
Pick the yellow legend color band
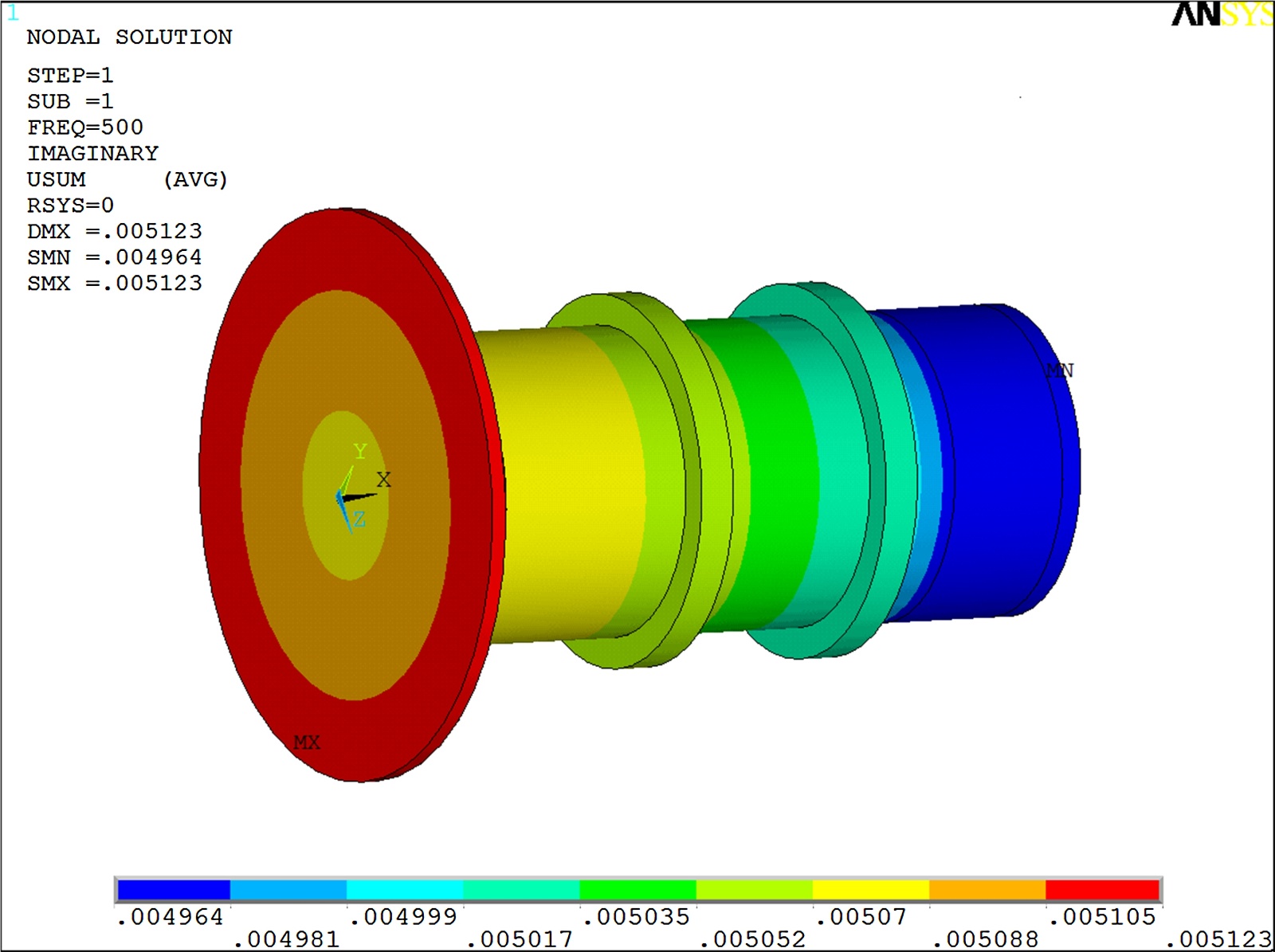tap(870, 890)
